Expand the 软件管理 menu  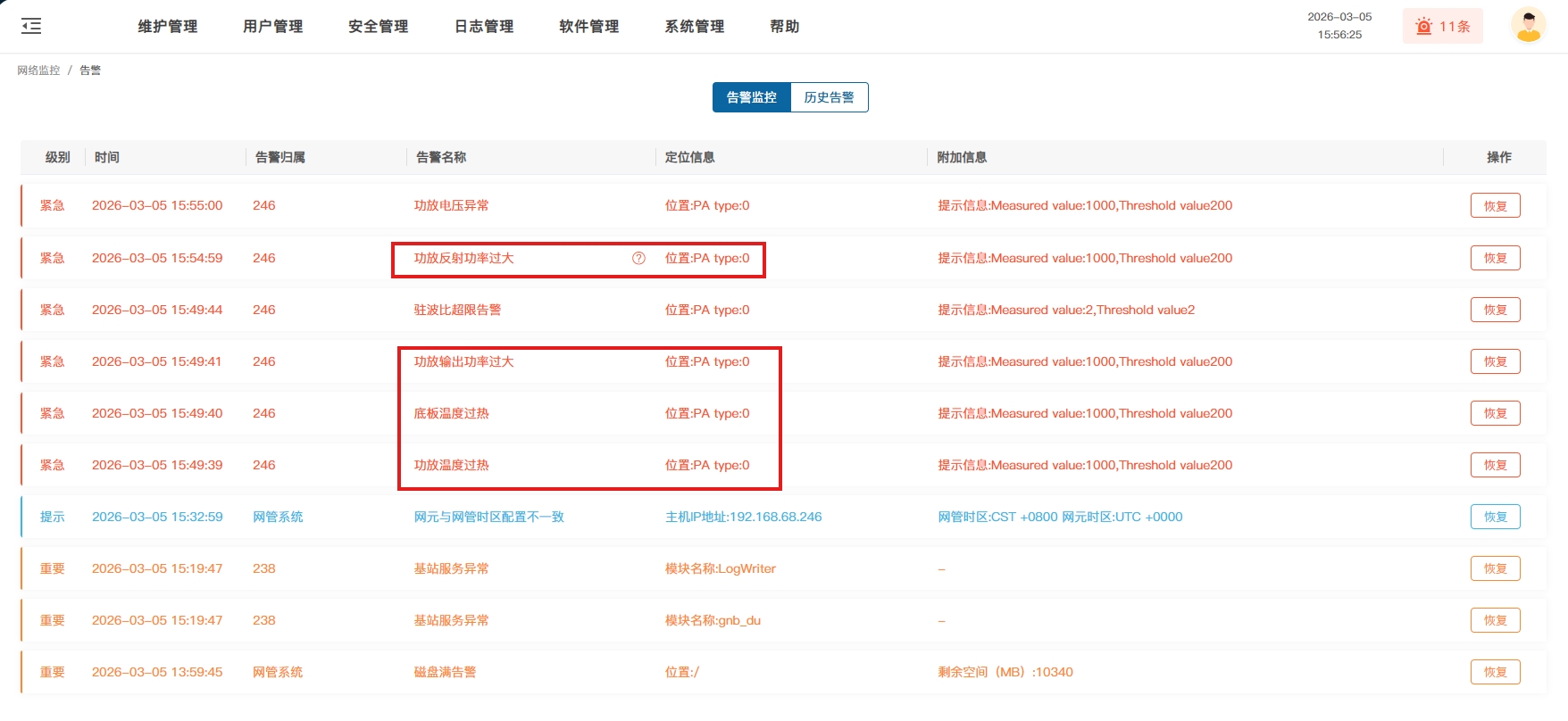point(588,27)
